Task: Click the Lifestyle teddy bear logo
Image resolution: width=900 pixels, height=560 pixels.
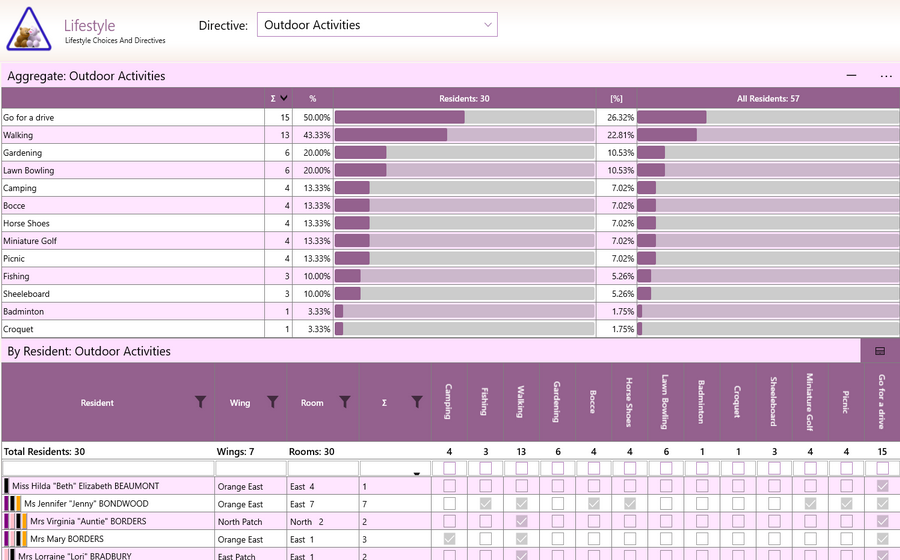Action: point(29,29)
